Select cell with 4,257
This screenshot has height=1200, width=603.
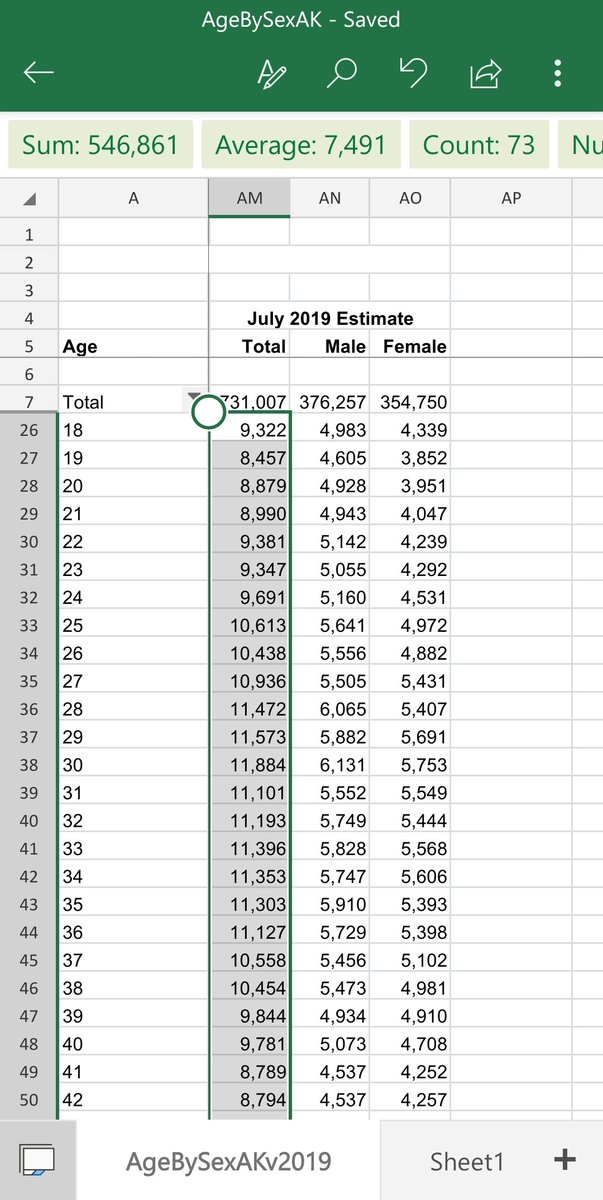[x=410, y=1101]
